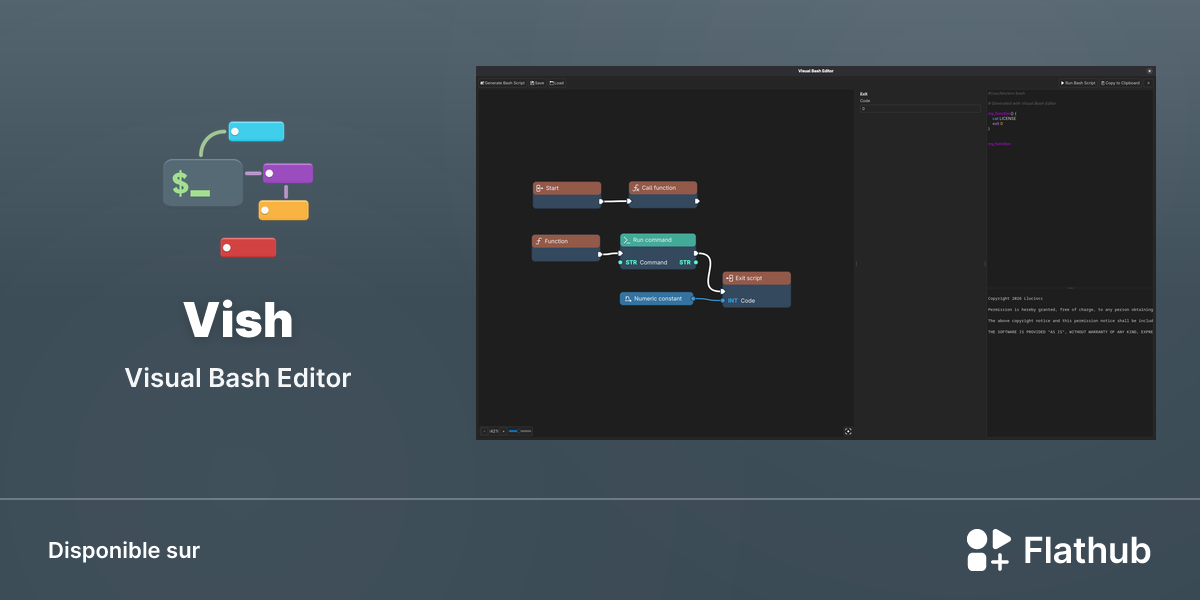Click the zoom in plus button

click(x=503, y=431)
